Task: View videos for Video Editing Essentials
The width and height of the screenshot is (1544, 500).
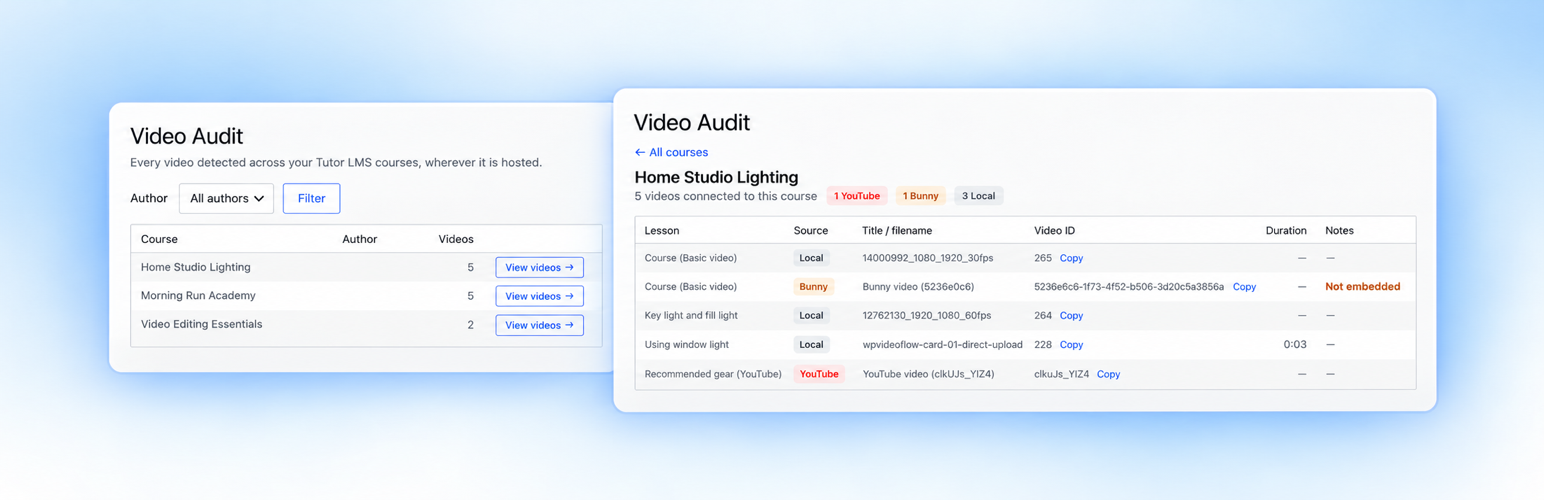Action: pyautogui.click(x=539, y=325)
